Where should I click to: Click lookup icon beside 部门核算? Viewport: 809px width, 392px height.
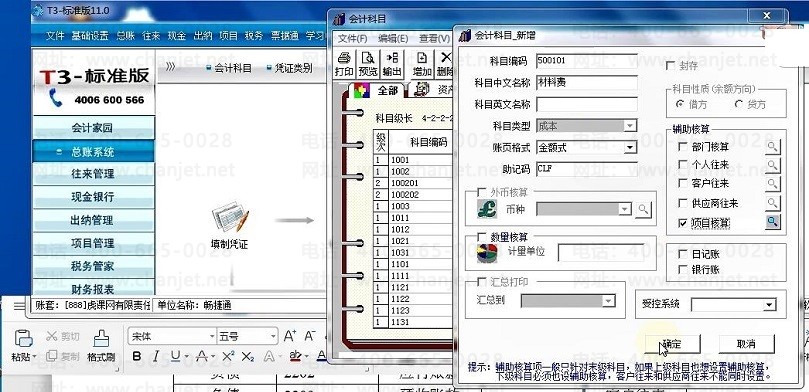coord(772,146)
